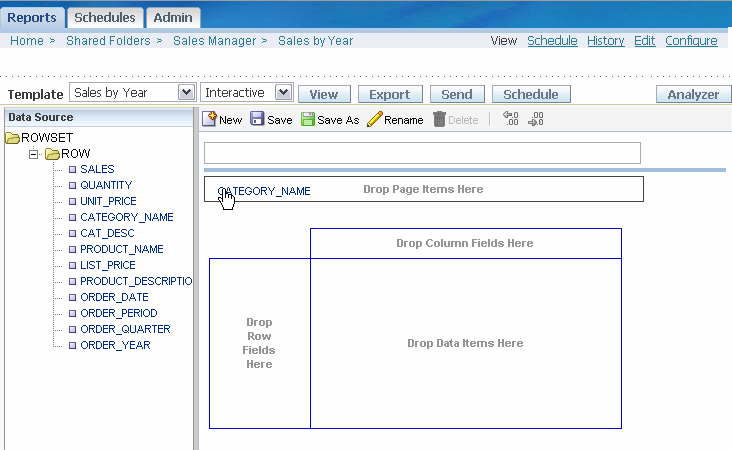Open Shared Folders breadcrumb
732x450 pixels.
coord(108,41)
